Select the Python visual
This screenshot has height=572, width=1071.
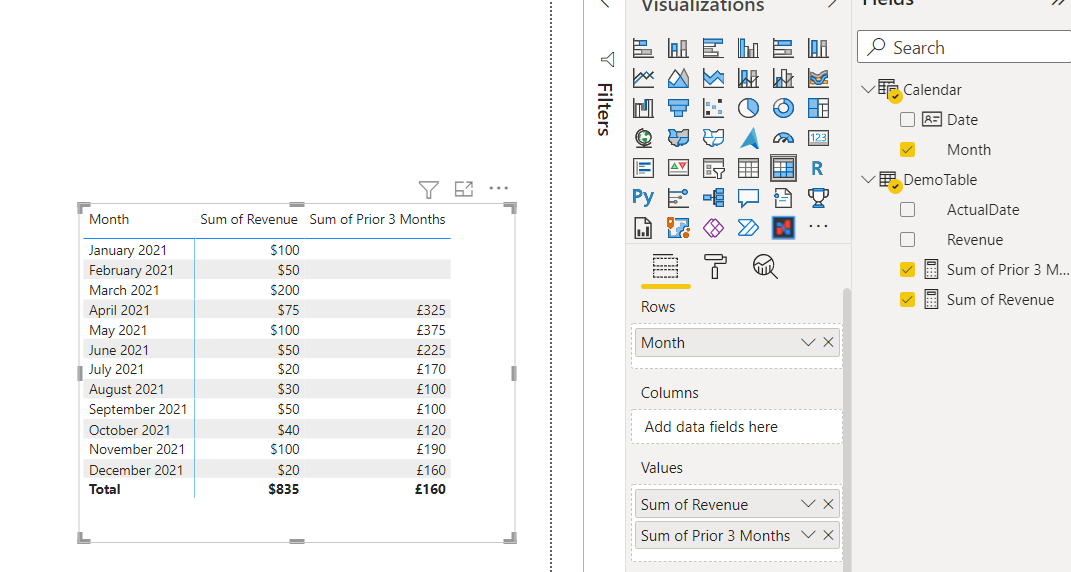pos(643,198)
